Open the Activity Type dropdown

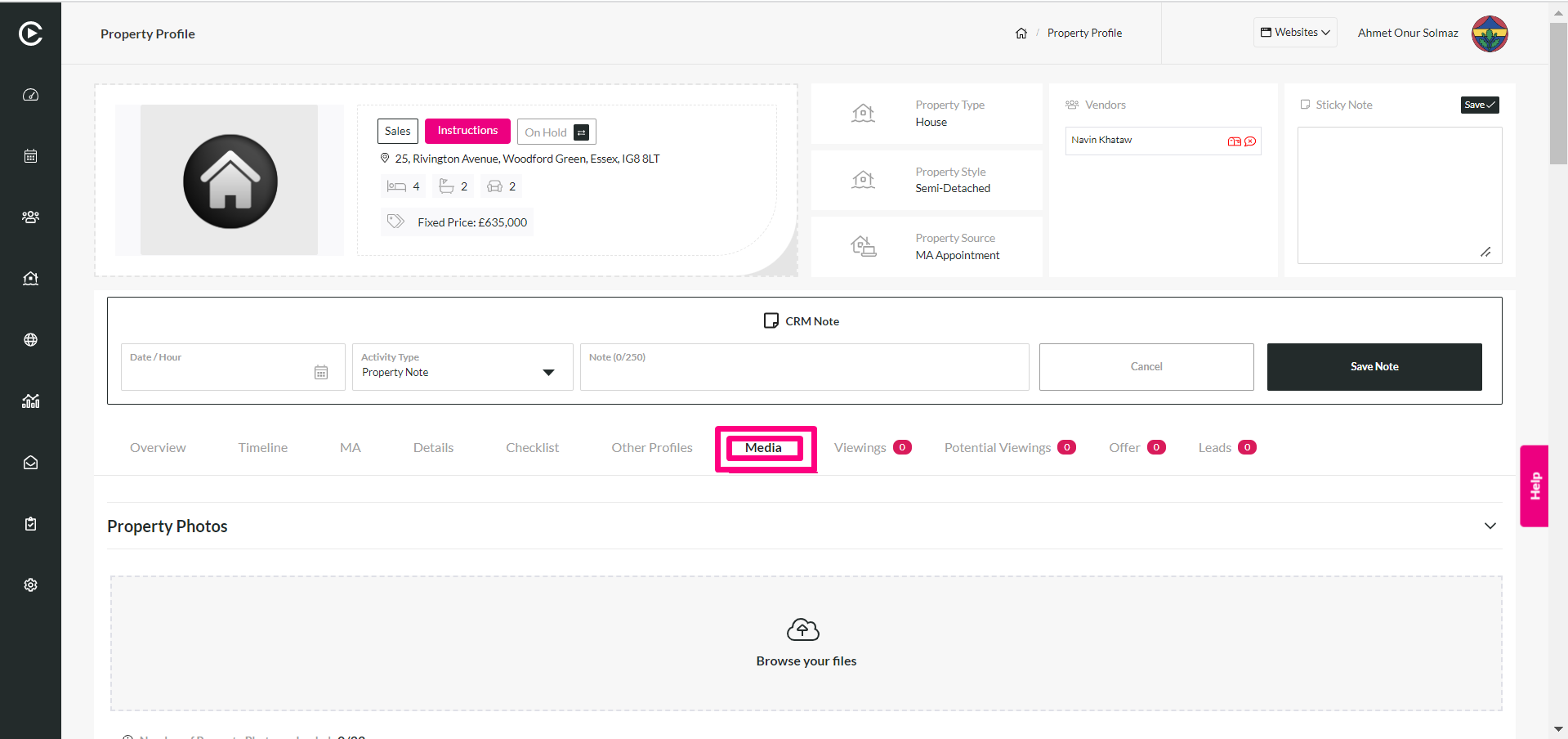click(x=462, y=367)
